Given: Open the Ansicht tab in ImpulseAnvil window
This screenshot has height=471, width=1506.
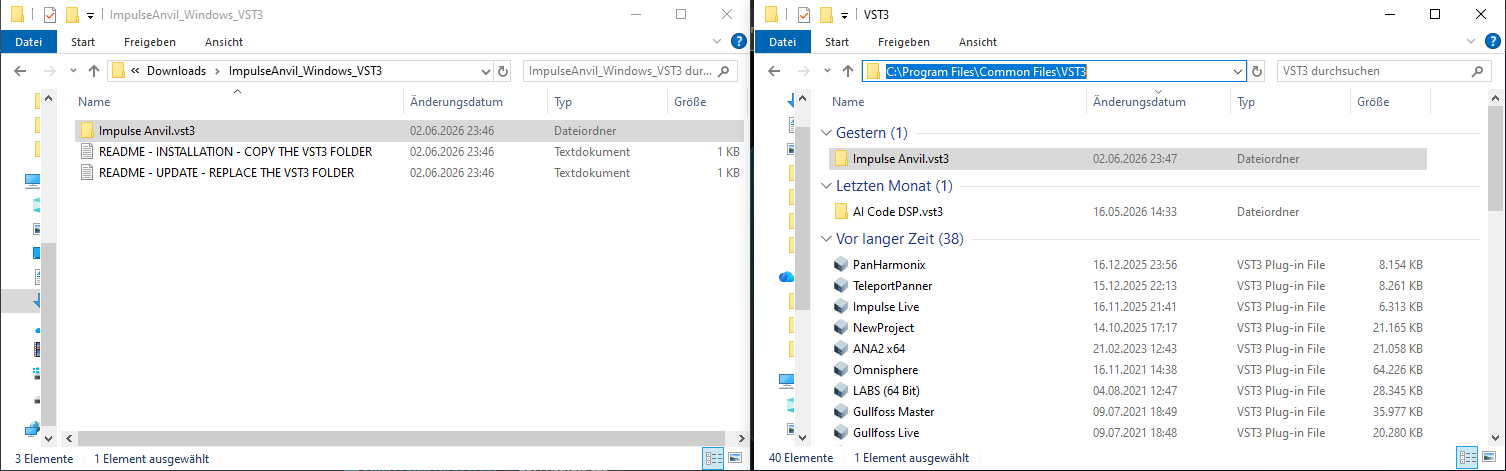Looking at the screenshot, I should tap(224, 42).
